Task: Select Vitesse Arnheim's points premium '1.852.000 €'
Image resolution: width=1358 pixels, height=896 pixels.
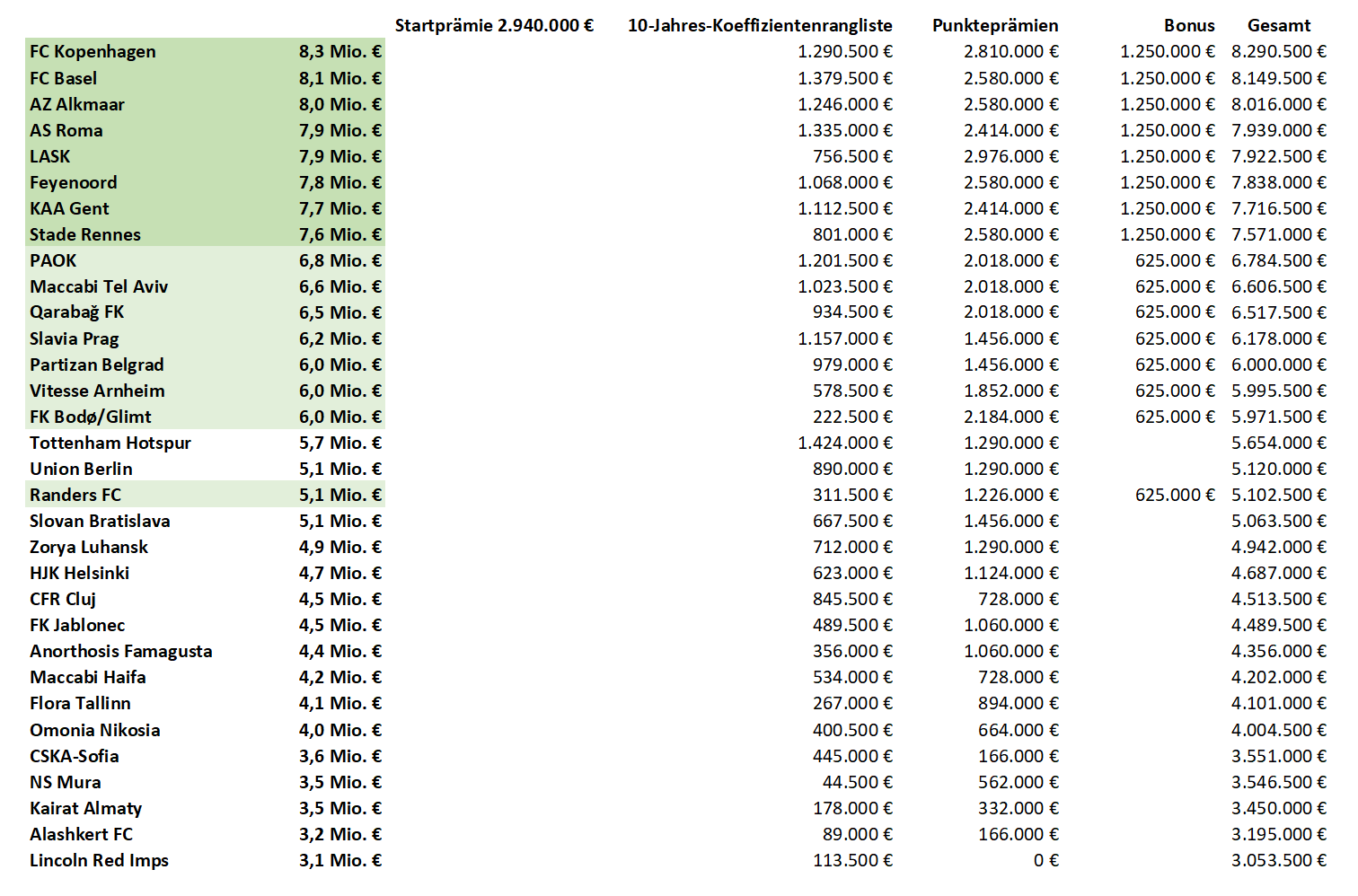Action: click(1011, 391)
